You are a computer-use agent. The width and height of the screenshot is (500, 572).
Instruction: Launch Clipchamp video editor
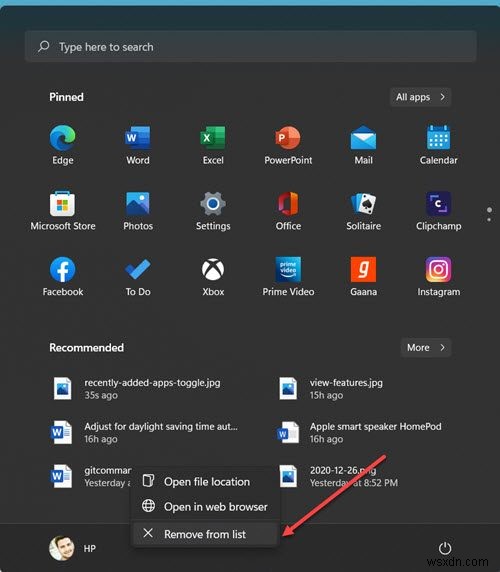[438, 210]
